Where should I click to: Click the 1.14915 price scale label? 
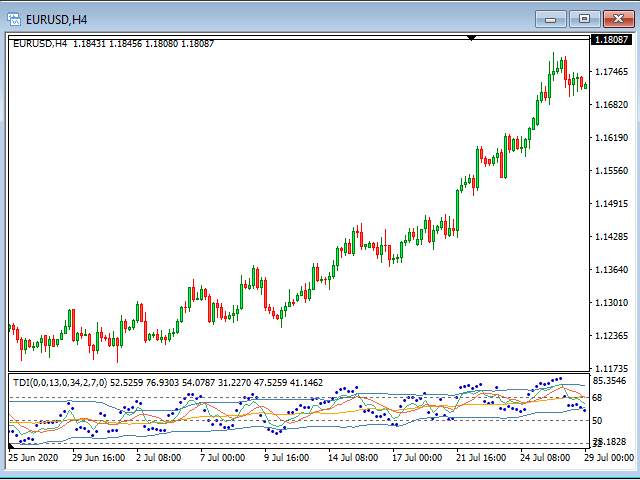point(609,204)
